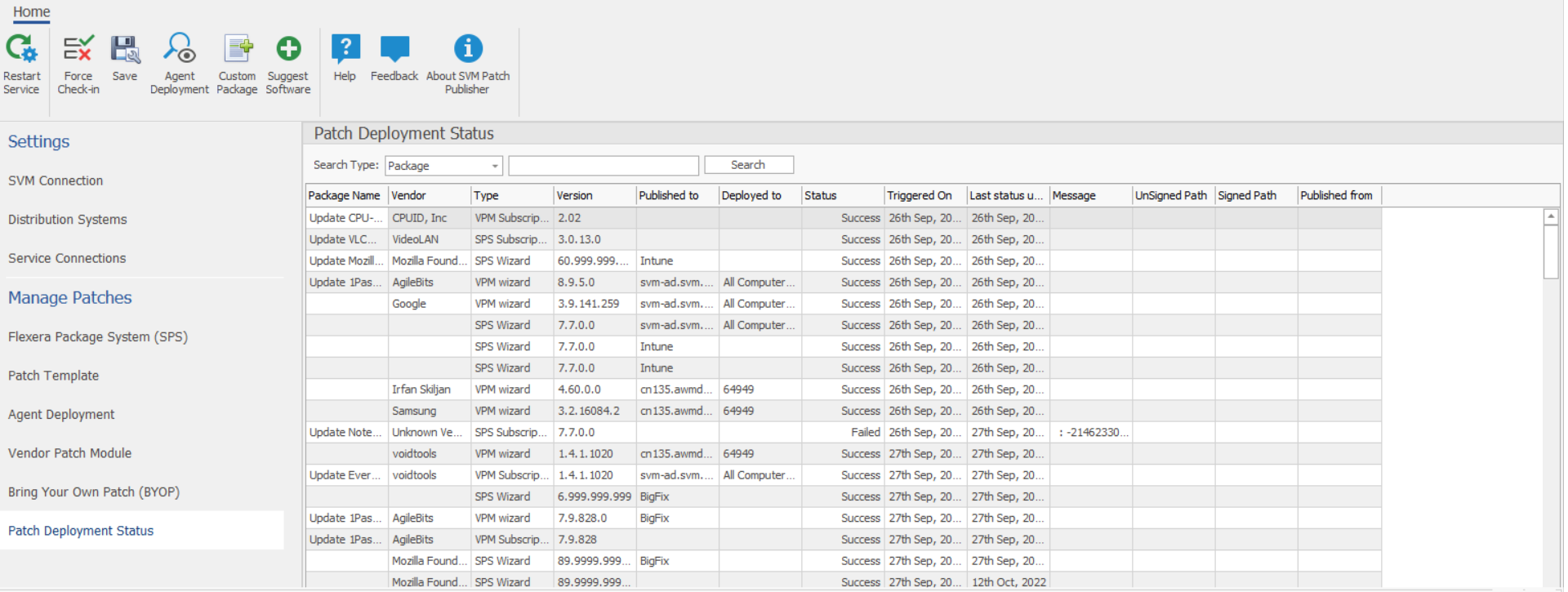The width and height of the screenshot is (1568, 592).
Task: Open SVM Connection settings
Action: pyautogui.click(x=56, y=180)
